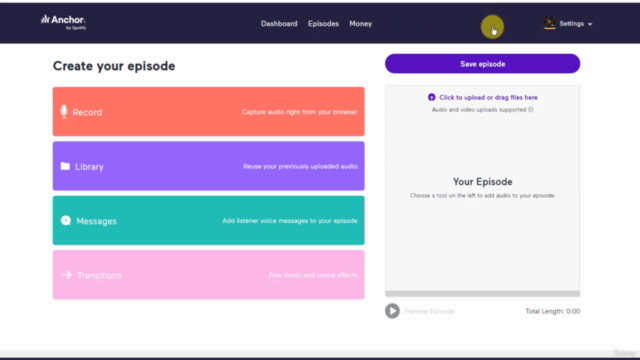Click the microphone icon on Record
640x360 pixels.
(x=64, y=112)
